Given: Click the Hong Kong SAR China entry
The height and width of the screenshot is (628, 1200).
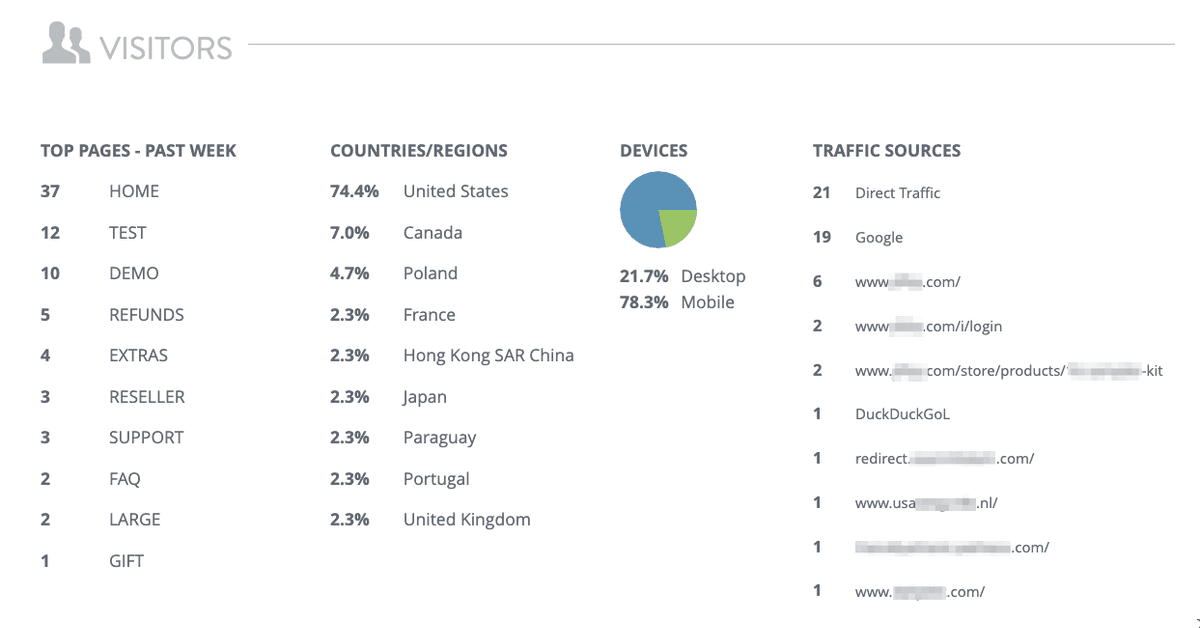Looking at the screenshot, I should pos(488,355).
